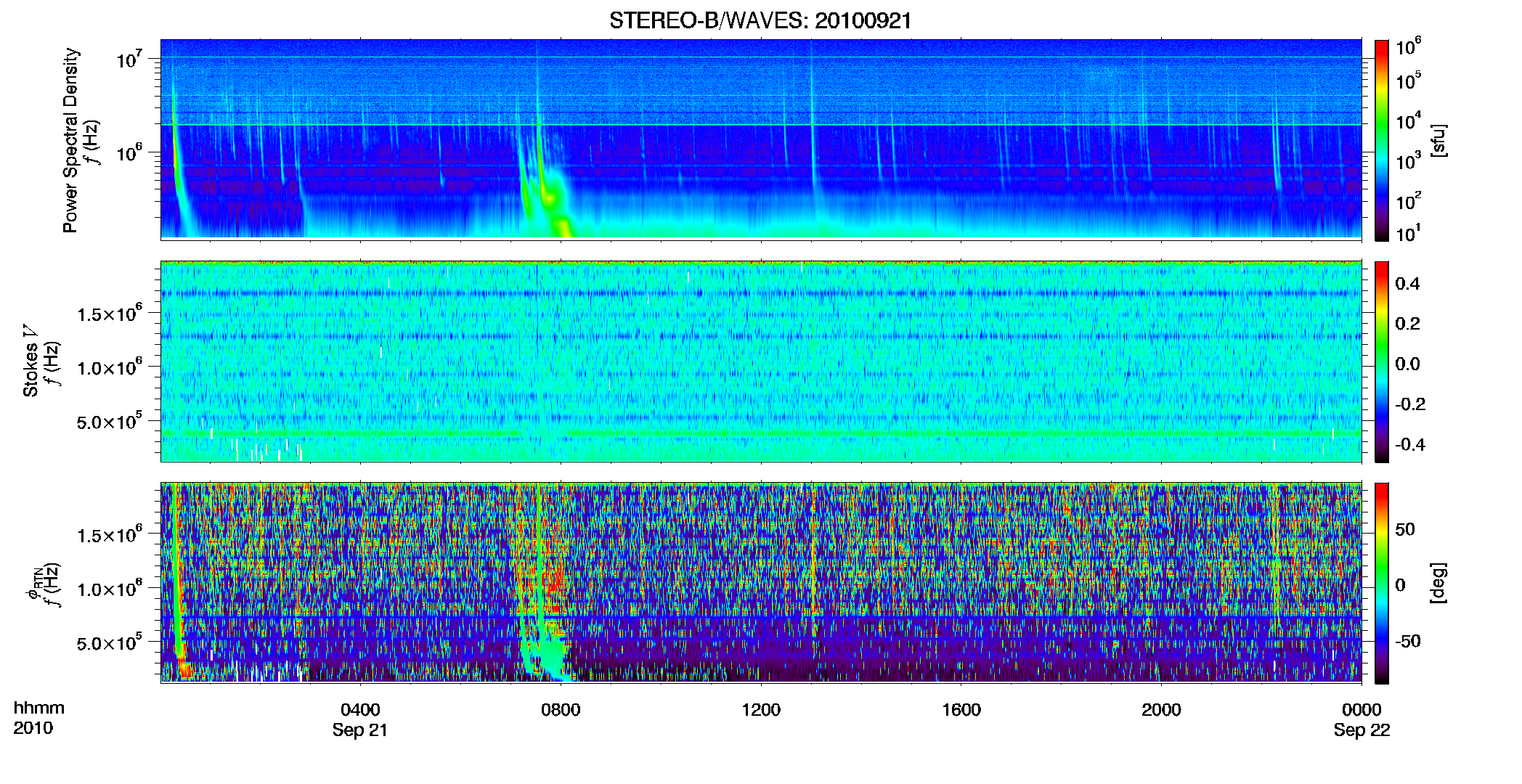This screenshot has height=784, width=1522.
Task: Click the [sfu] color bar unit label
Action: coord(1438,140)
